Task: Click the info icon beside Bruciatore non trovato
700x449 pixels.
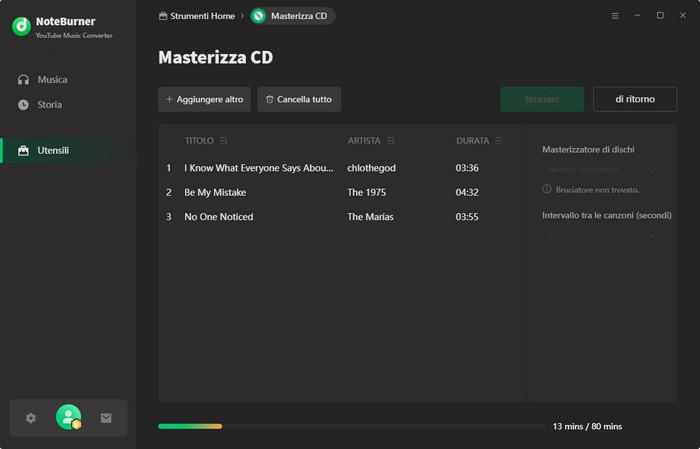Action: click(x=546, y=189)
